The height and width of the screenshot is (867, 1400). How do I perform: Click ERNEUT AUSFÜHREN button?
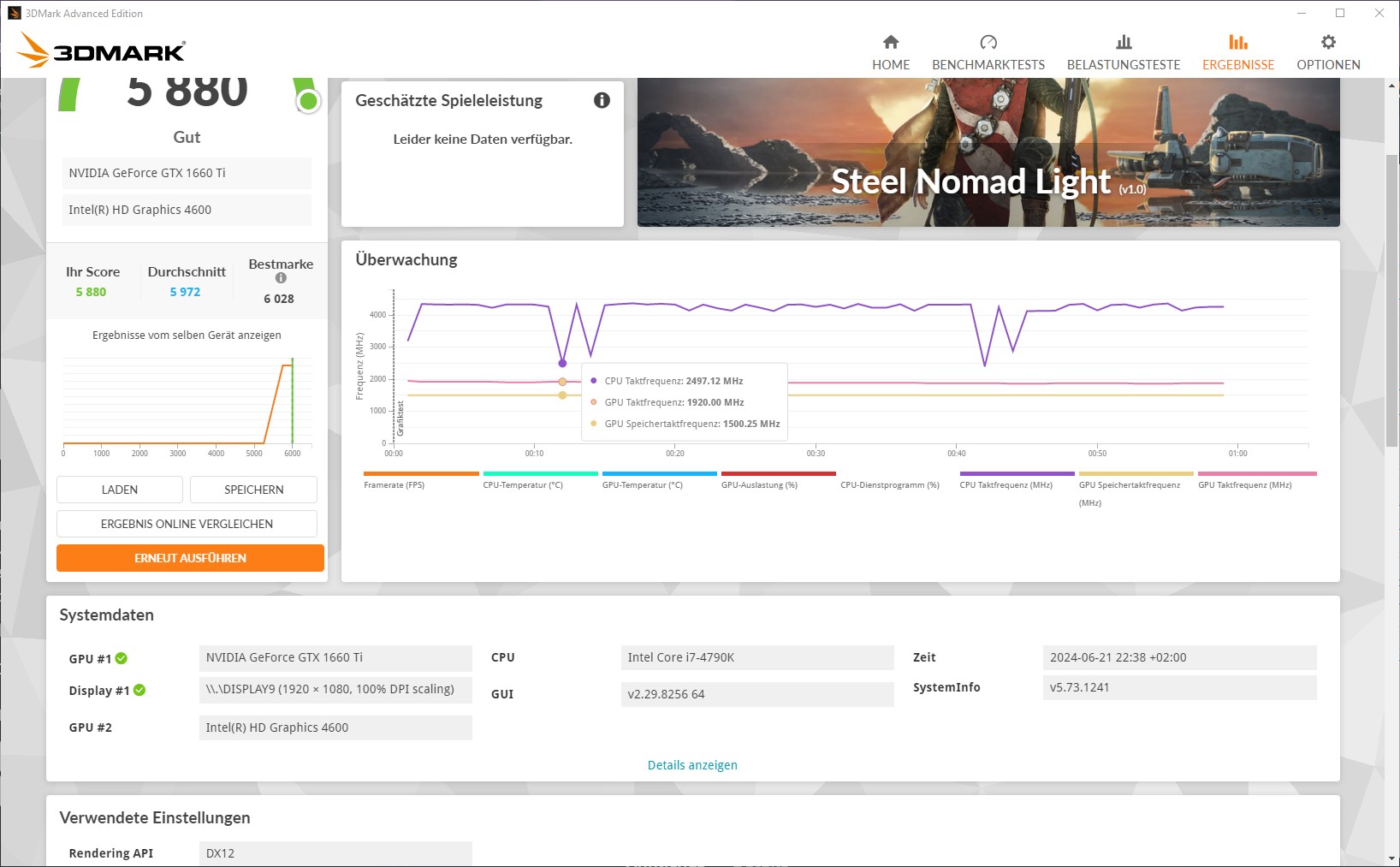pyautogui.click(x=190, y=558)
